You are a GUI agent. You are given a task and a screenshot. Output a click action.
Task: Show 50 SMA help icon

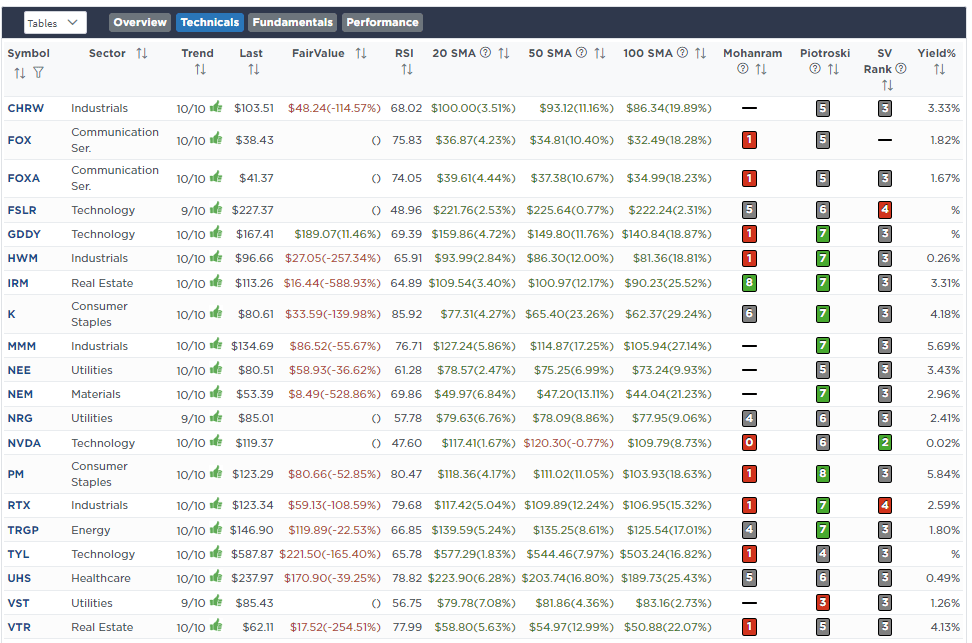tap(581, 53)
